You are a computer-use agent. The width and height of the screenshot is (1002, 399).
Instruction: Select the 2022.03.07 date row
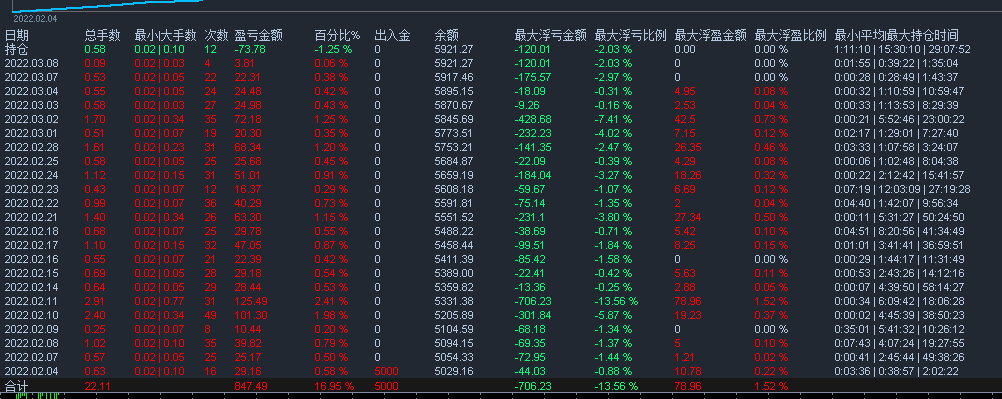pos(31,77)
